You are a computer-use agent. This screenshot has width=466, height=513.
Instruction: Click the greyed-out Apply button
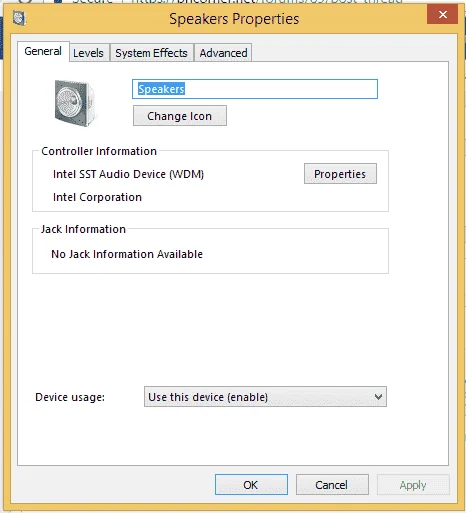(x=413, y=485)
